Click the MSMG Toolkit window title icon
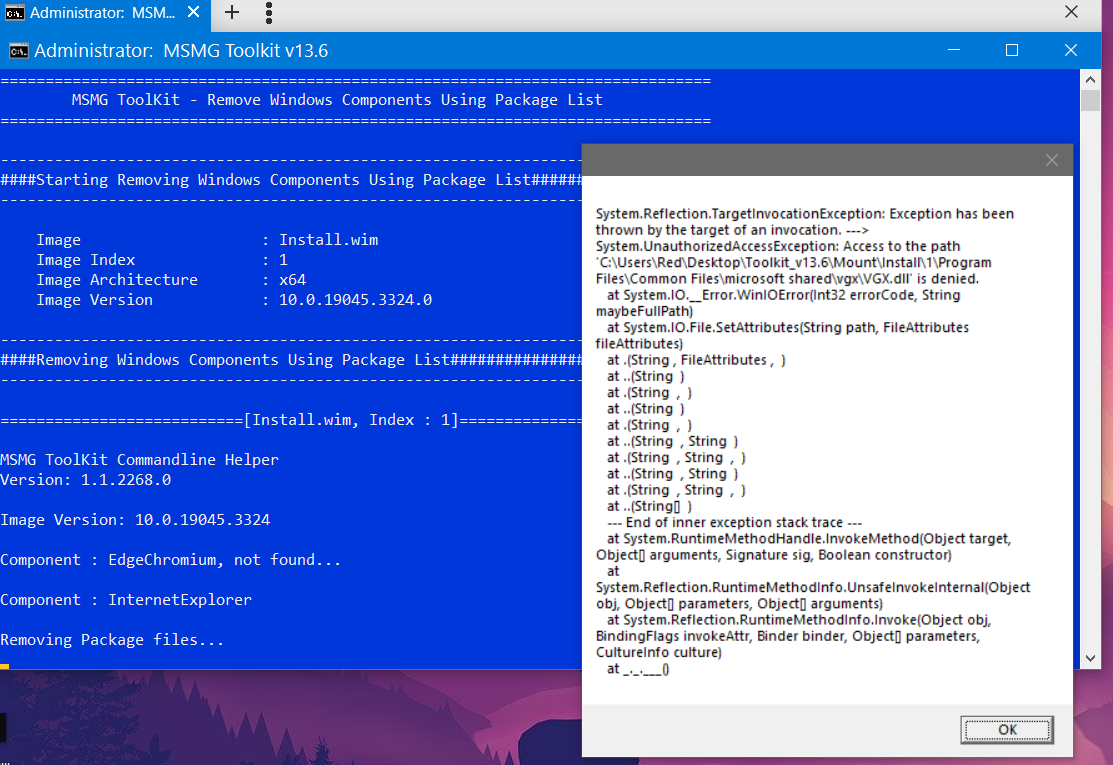This screenshot has width=1113, height=765. click(18, 51)
